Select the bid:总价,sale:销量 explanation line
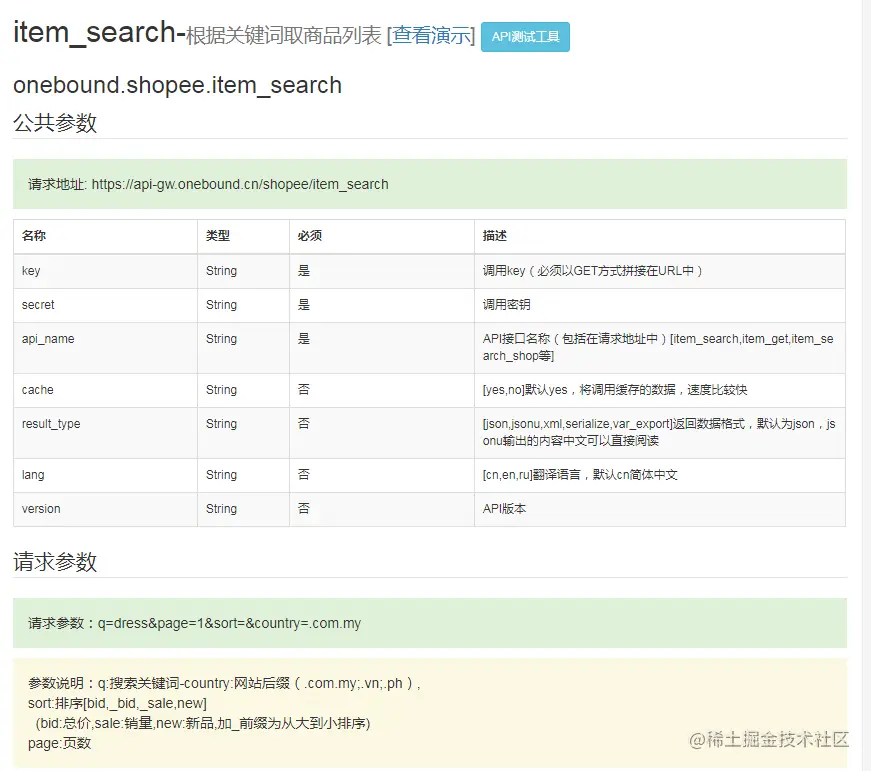 point(203,723)
